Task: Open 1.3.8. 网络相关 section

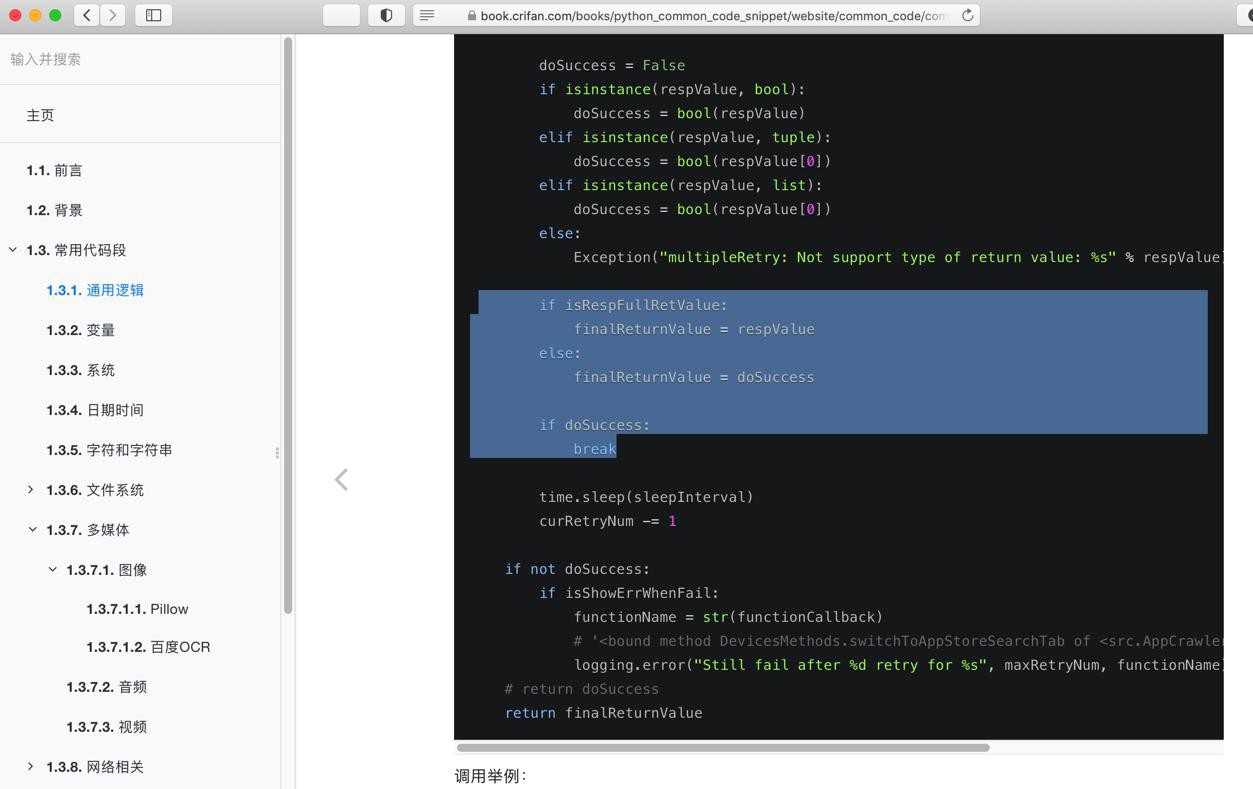Action: tap(95, 767)
